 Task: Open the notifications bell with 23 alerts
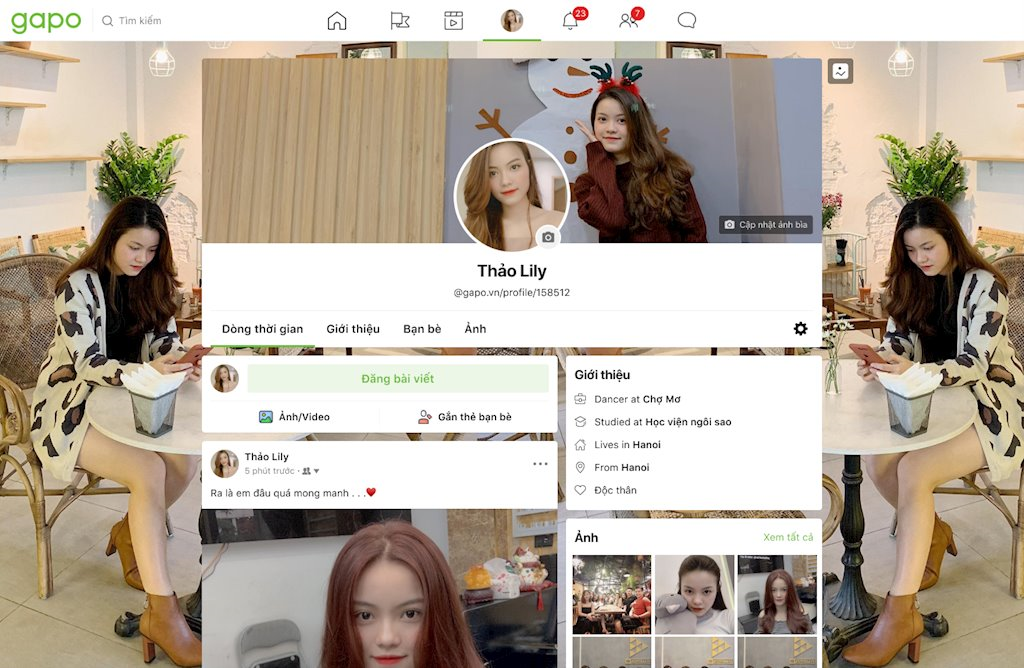tap(569, 20)
